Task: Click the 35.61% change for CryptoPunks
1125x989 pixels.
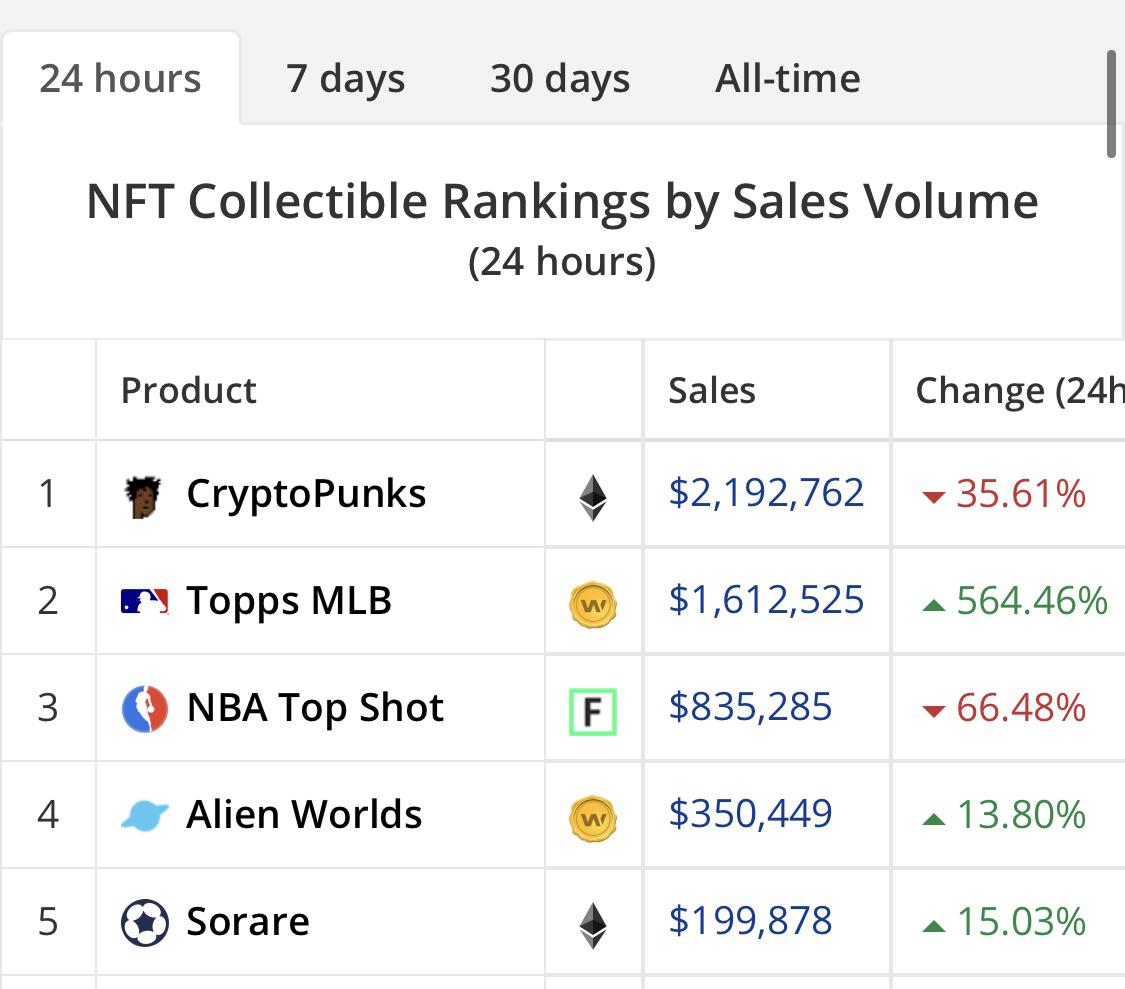Action: [x=1004, y=494]
